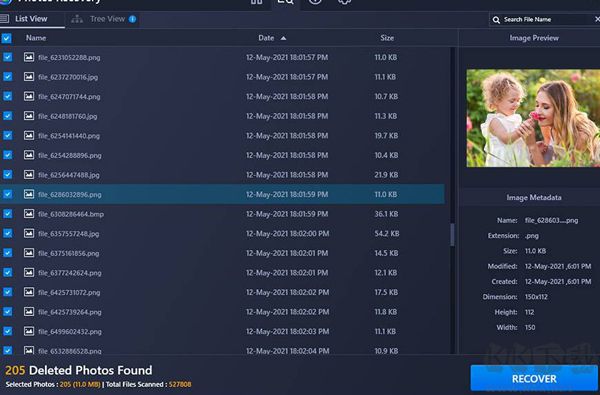600x395 pixels.
Task: Switch to the Tree View tab
Action: 107,19
